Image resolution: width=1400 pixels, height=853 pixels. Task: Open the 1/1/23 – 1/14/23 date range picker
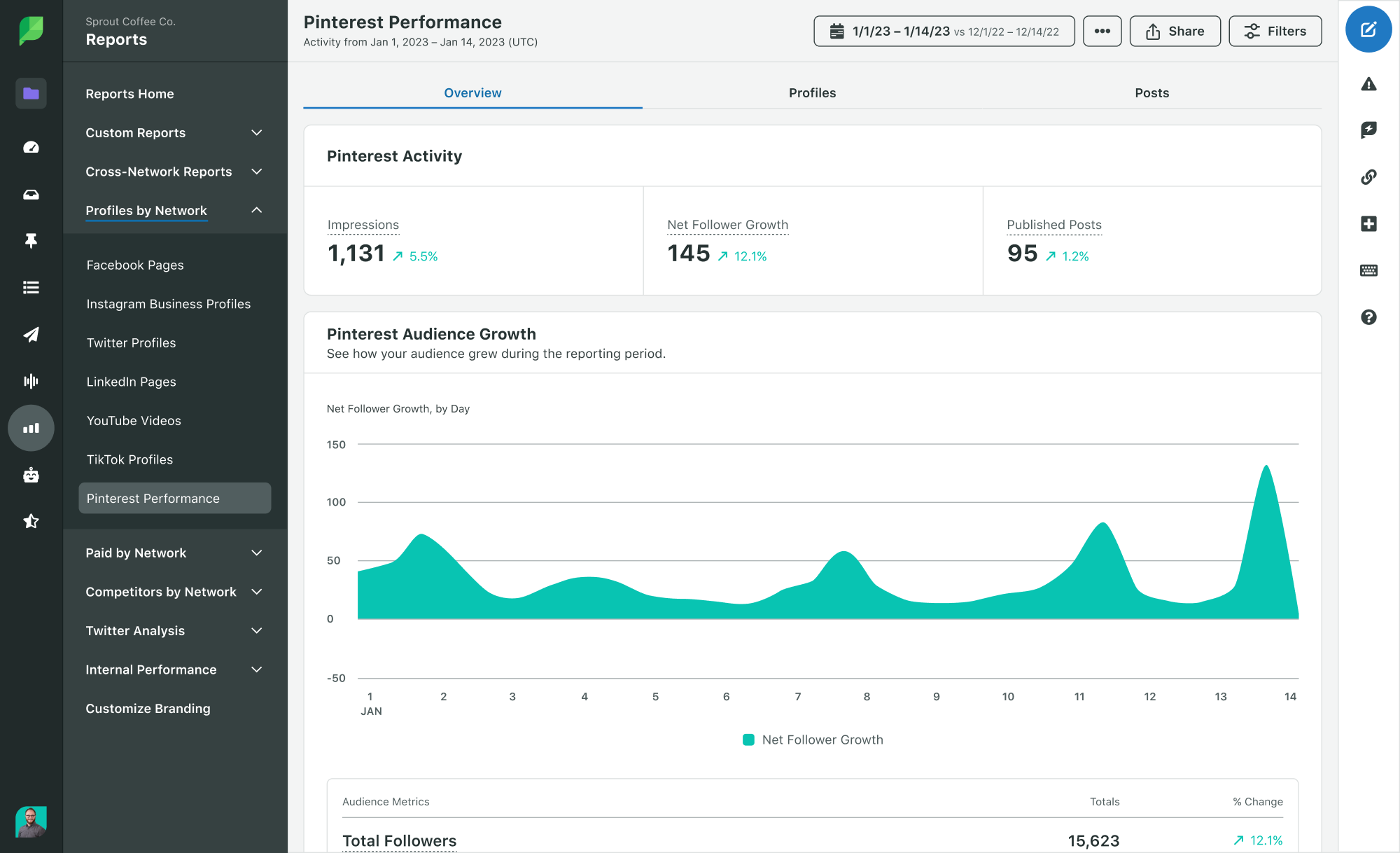pyautogui.click(x=944, y=31)
